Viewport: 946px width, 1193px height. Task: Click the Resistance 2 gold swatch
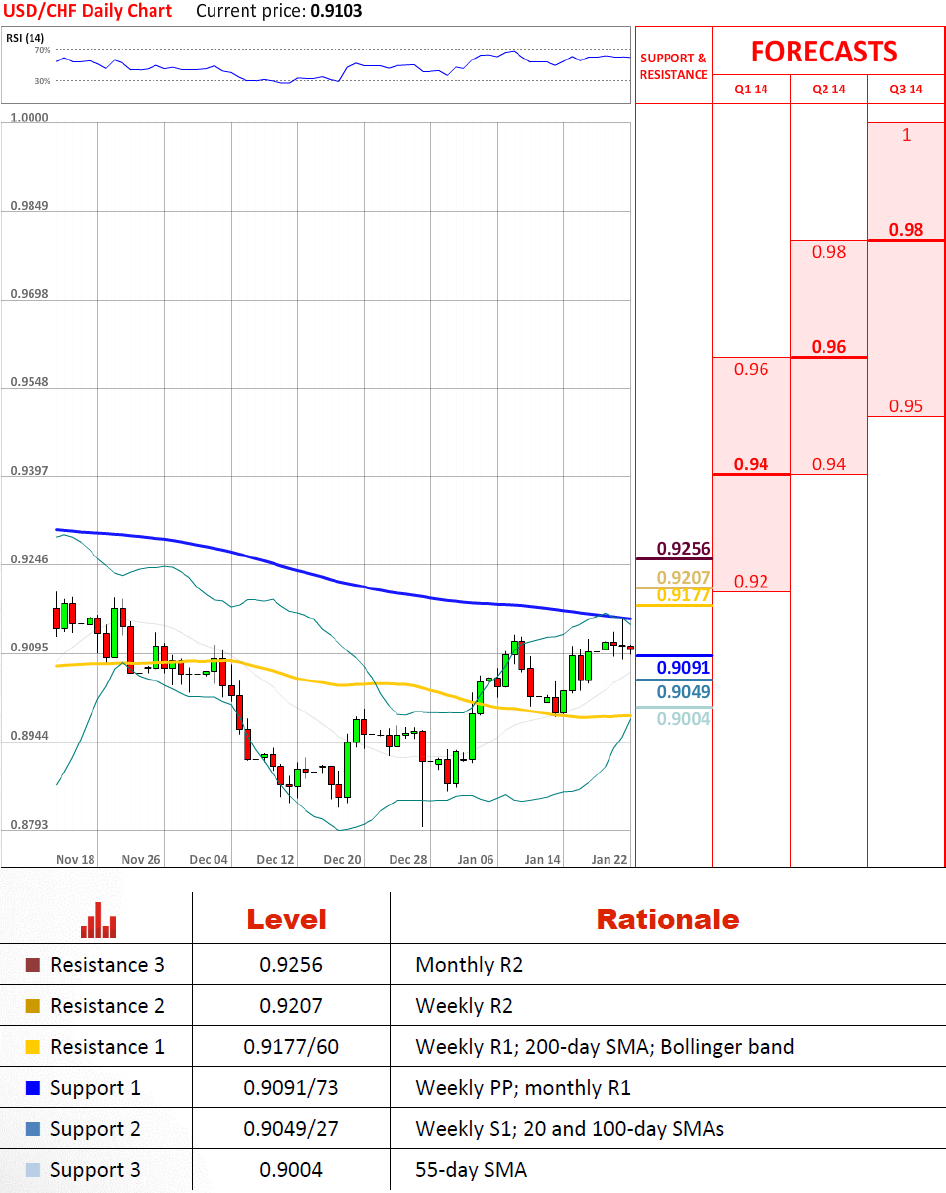pyautogui.click(x=33, y=1006)
